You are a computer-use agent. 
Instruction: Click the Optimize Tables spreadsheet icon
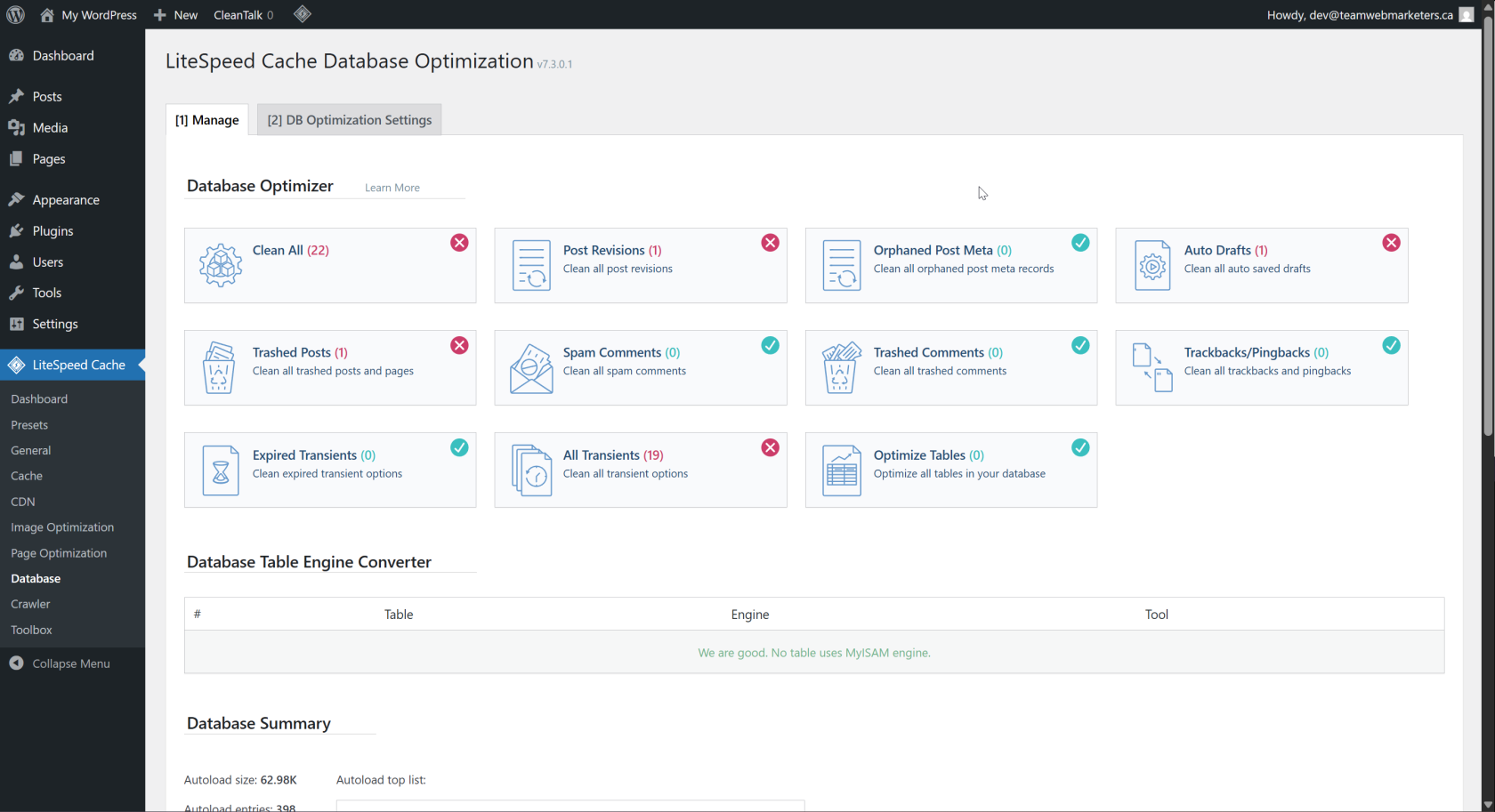click(x=841, y=470)
